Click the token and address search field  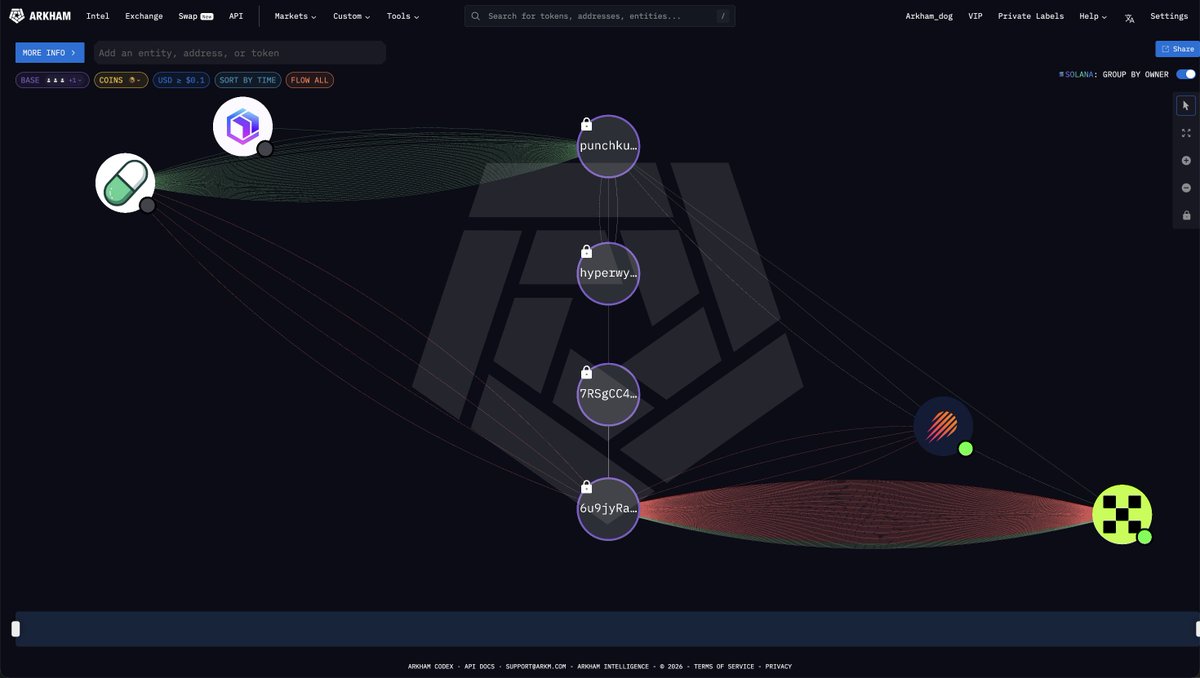pos(600,16)
